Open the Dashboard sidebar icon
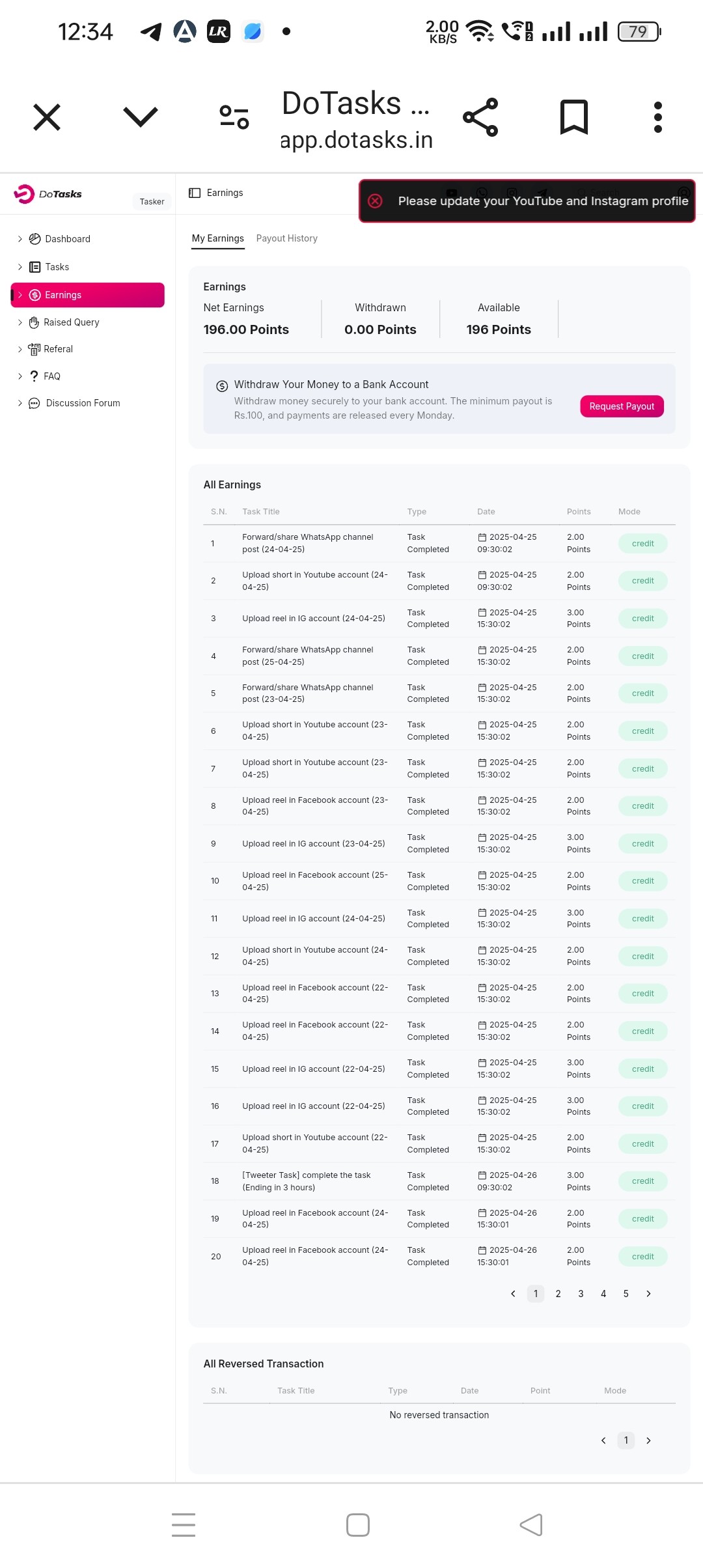The image size is (703, 1568). (x=35, y=239)
